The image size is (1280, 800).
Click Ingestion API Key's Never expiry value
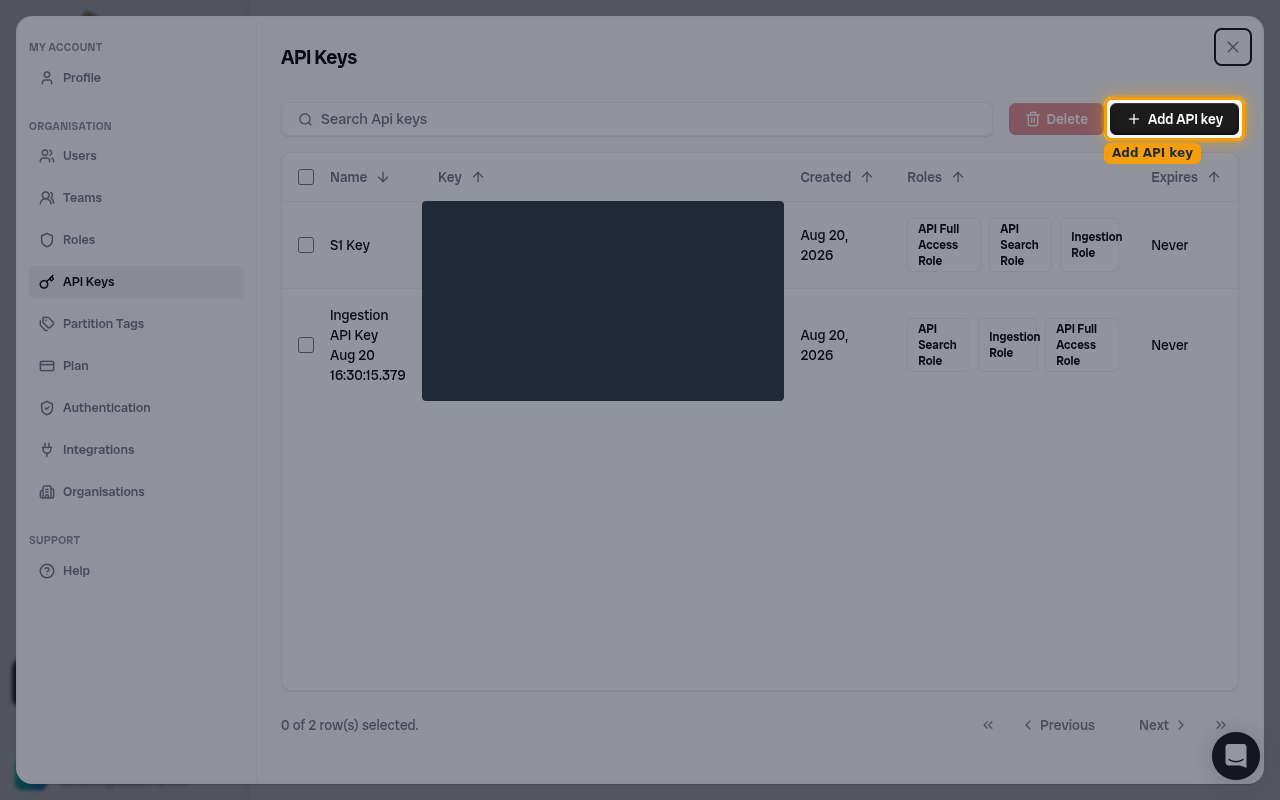tap(1169, 345)
